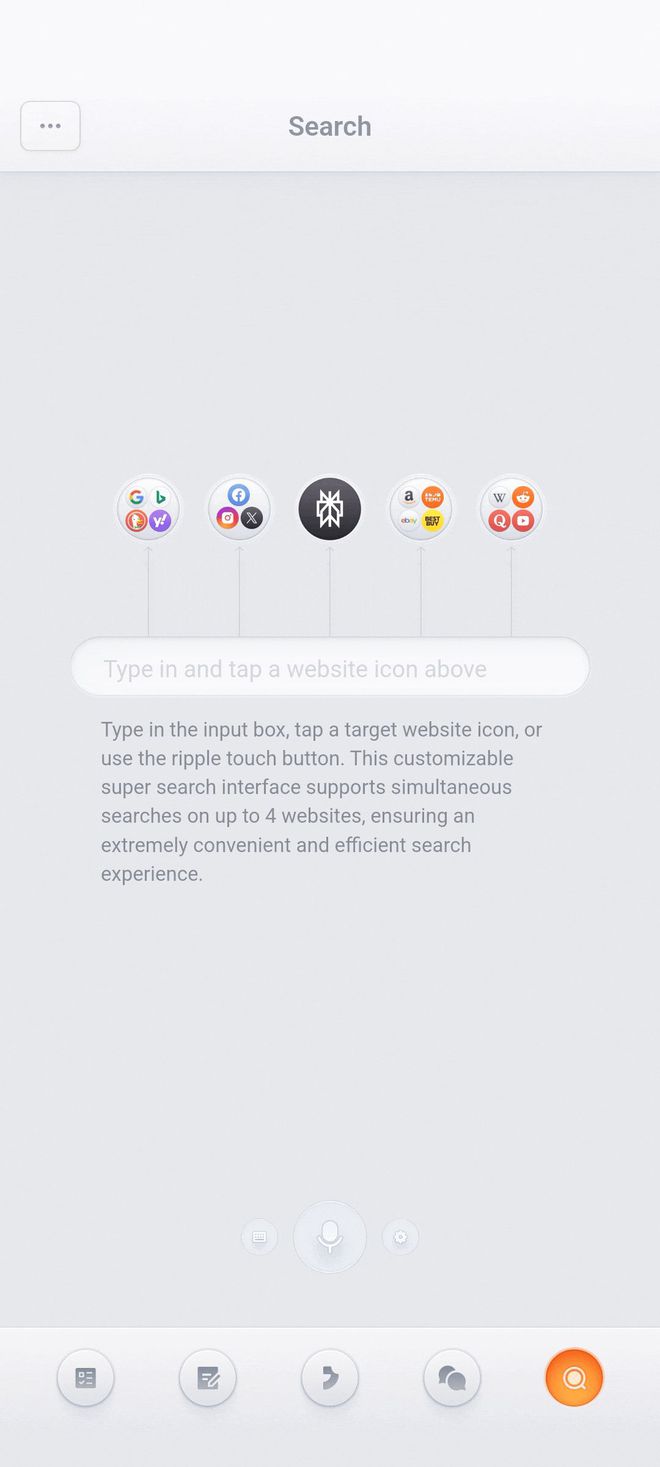Click the YouTube icon in the last group

(x=523, y=521)
